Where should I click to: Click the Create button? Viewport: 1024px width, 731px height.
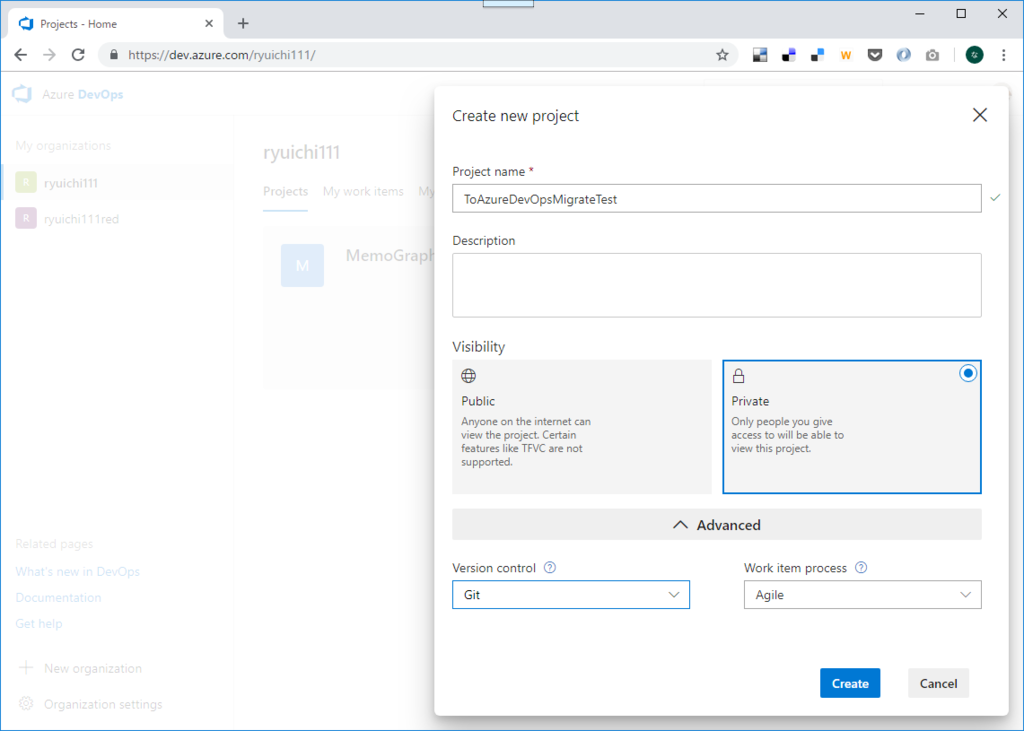tap(850, 683)
